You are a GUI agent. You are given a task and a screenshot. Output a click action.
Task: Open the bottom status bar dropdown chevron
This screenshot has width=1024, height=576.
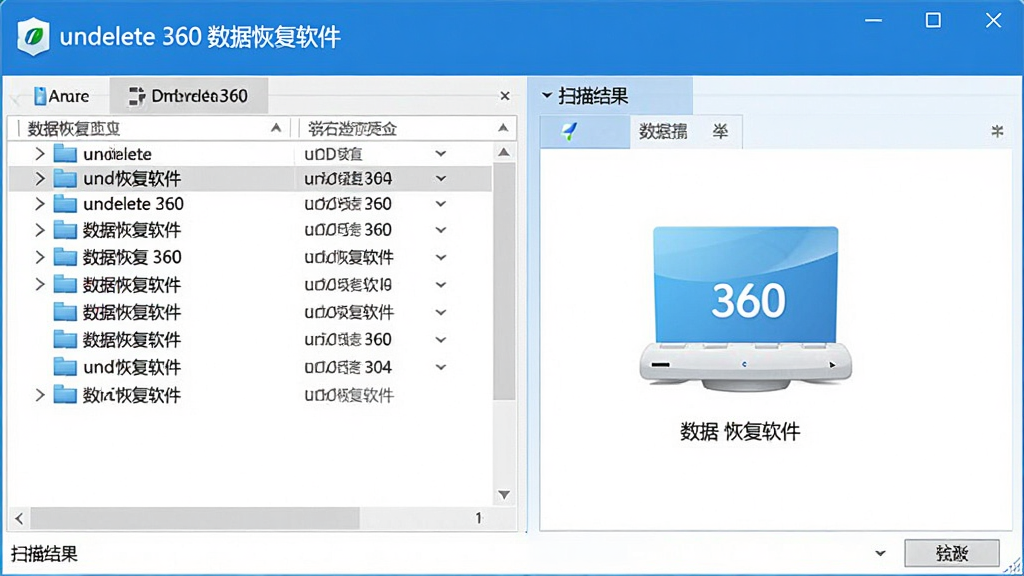click(x=880, y=553)
